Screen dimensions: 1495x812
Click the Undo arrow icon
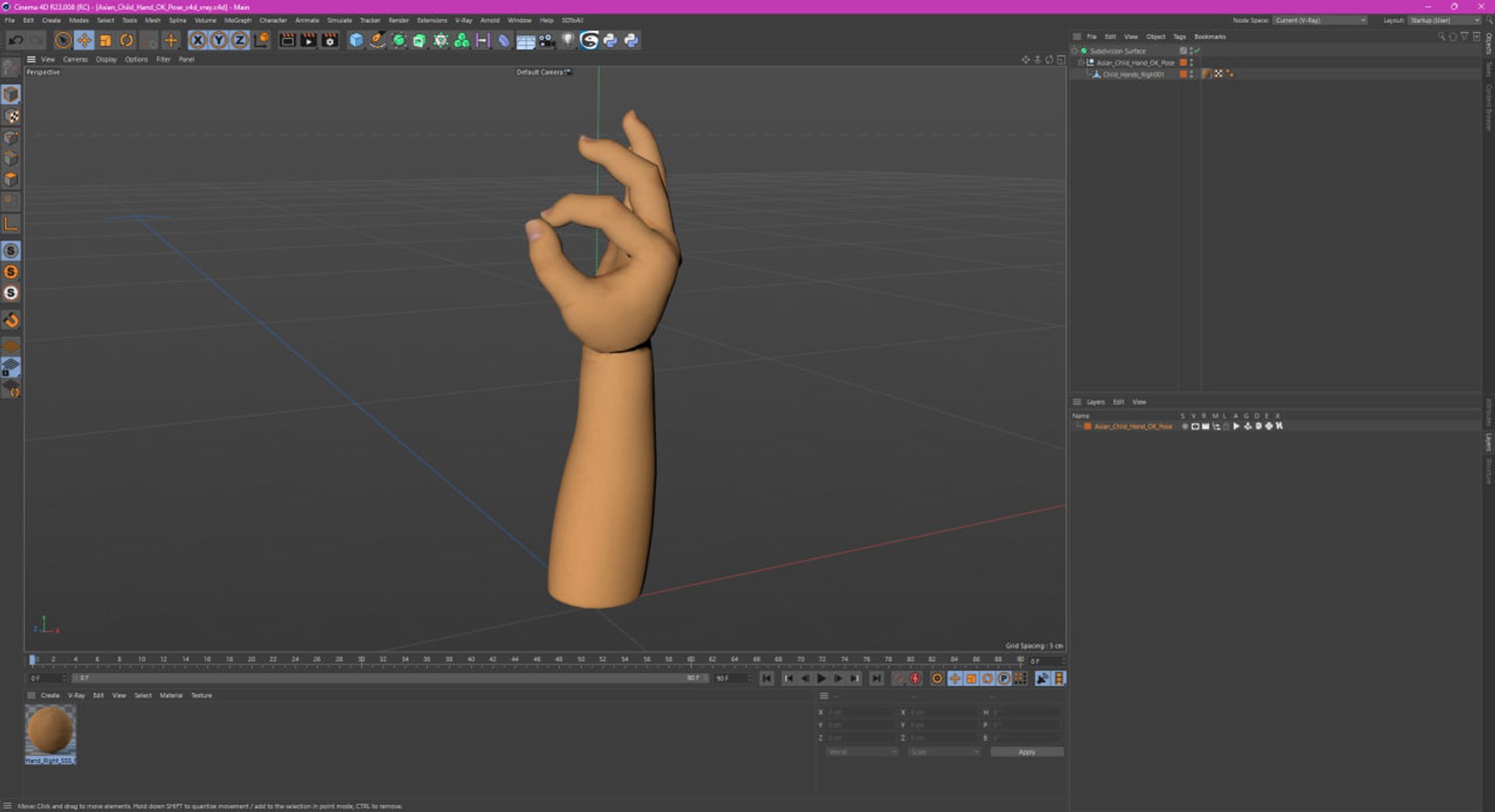(16, 40)
